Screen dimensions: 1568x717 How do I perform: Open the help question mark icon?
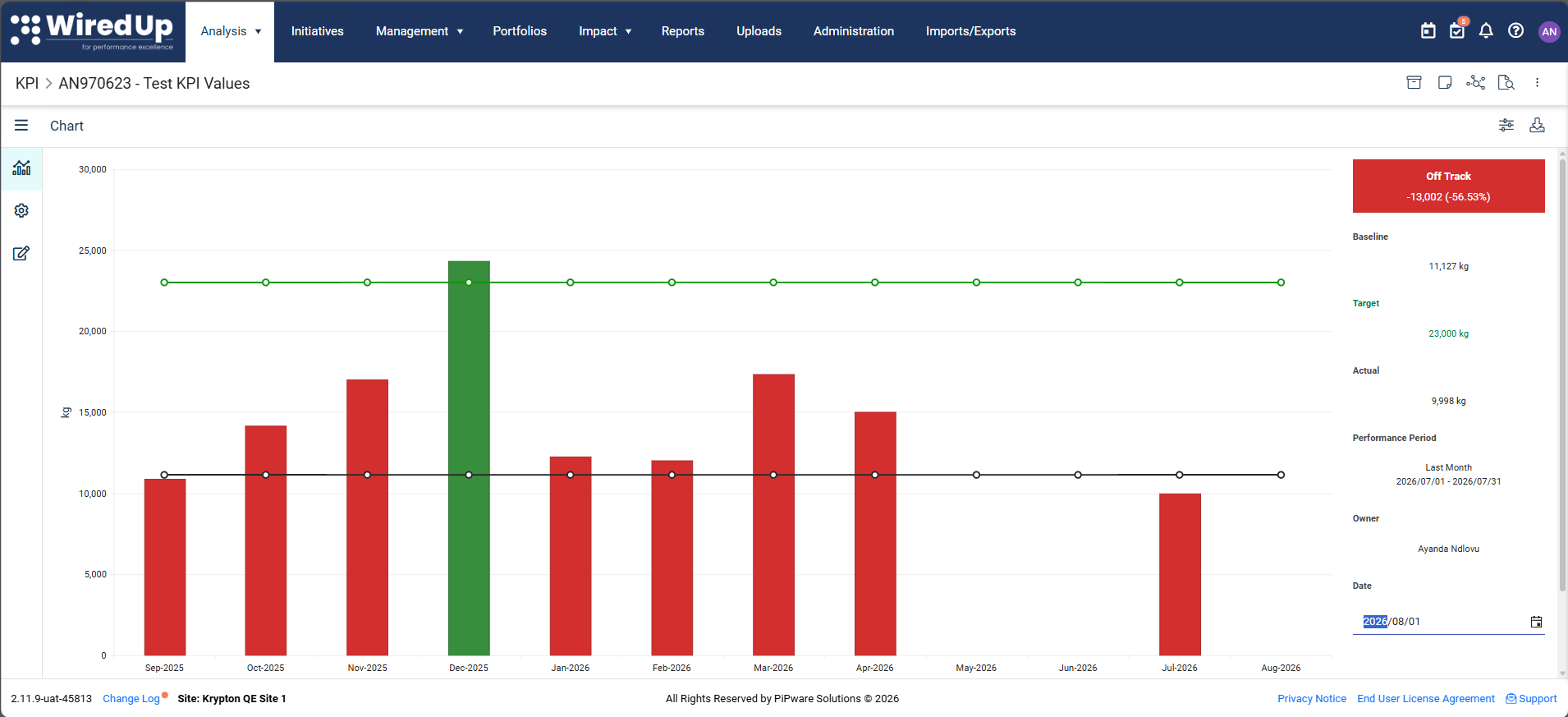[1516, 30]
